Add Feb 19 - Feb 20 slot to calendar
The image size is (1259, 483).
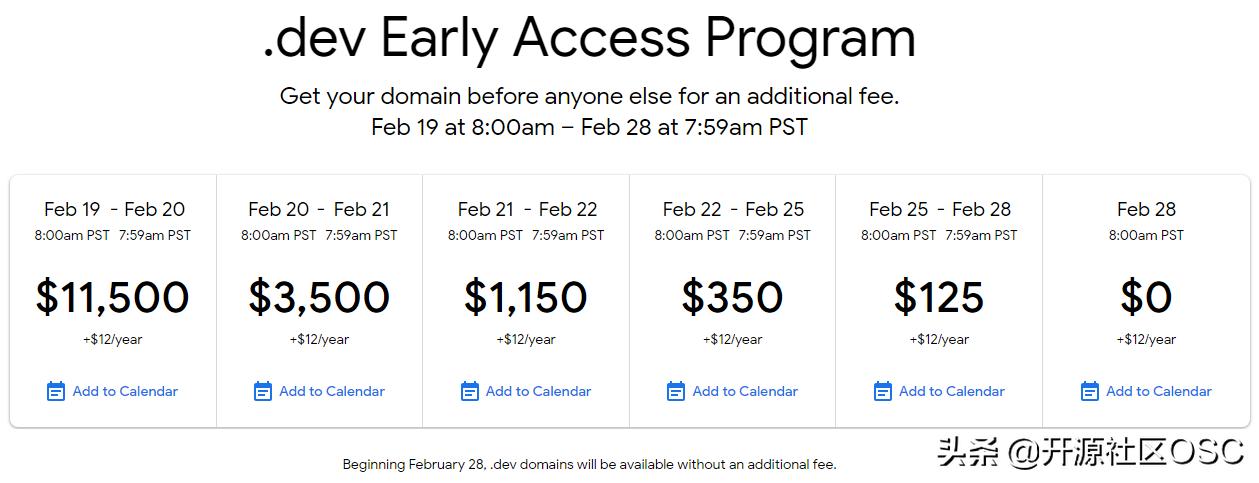tap(125, 391)
